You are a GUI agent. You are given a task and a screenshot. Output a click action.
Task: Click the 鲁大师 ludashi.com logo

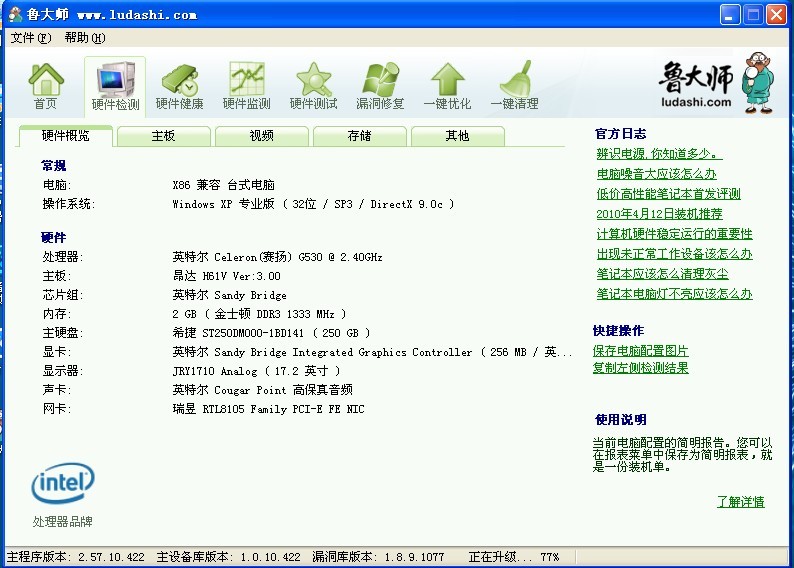point(710,85)
